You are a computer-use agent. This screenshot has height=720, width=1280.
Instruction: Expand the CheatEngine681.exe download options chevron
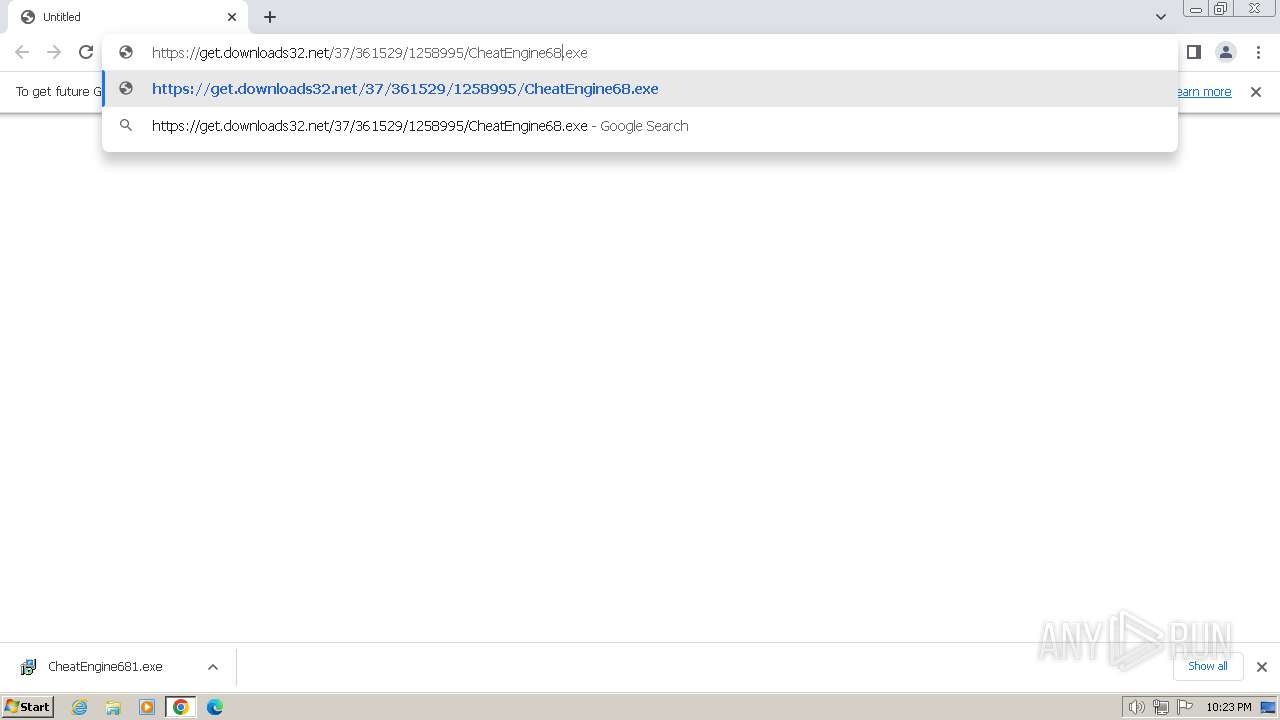[212, 667]
